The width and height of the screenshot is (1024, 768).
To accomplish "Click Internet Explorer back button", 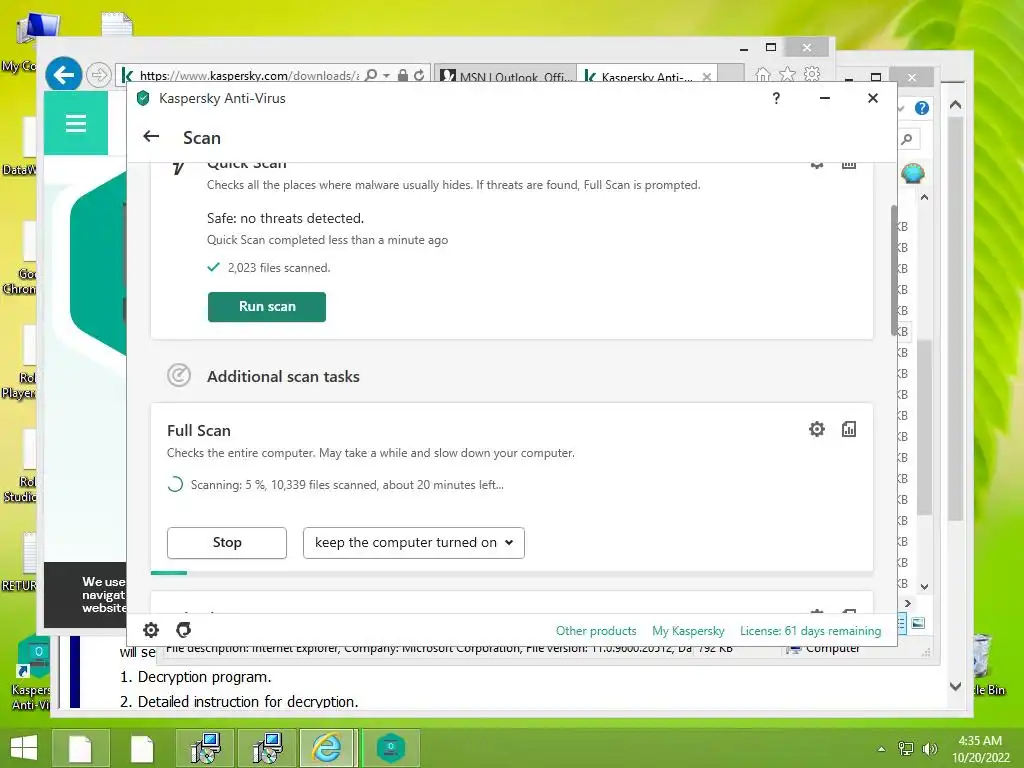I will [x=63, y=75].
